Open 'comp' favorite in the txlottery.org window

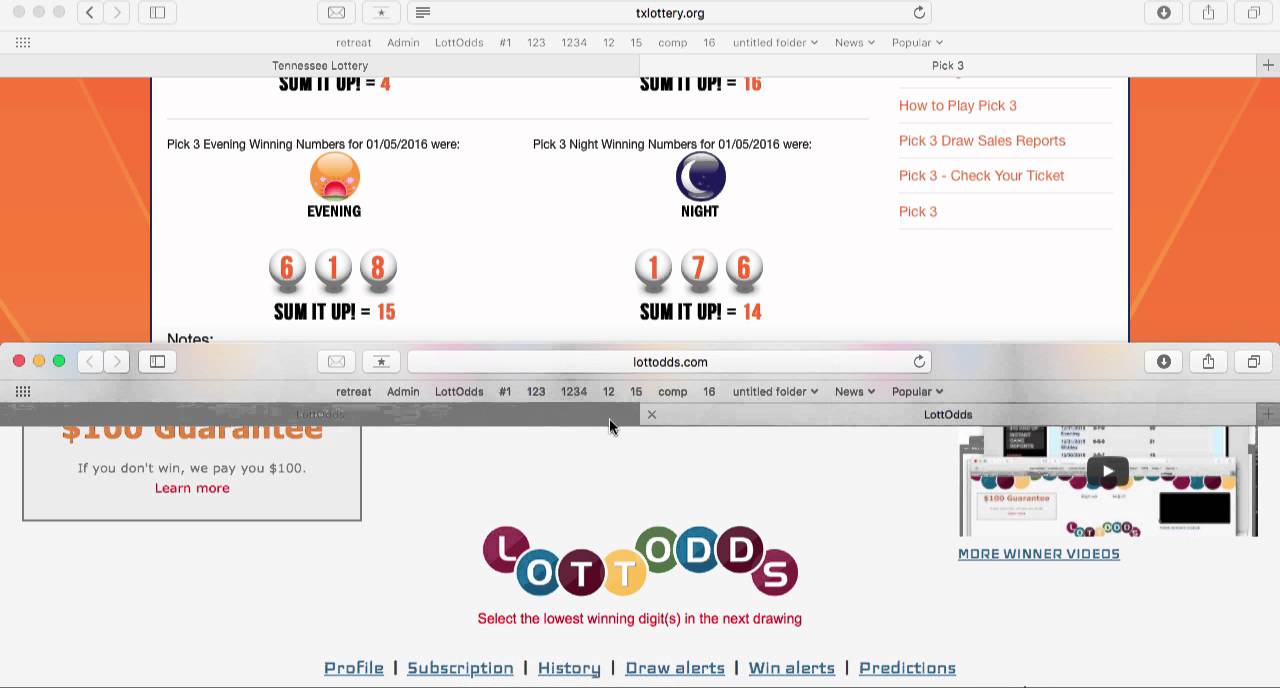coord(672,42)
